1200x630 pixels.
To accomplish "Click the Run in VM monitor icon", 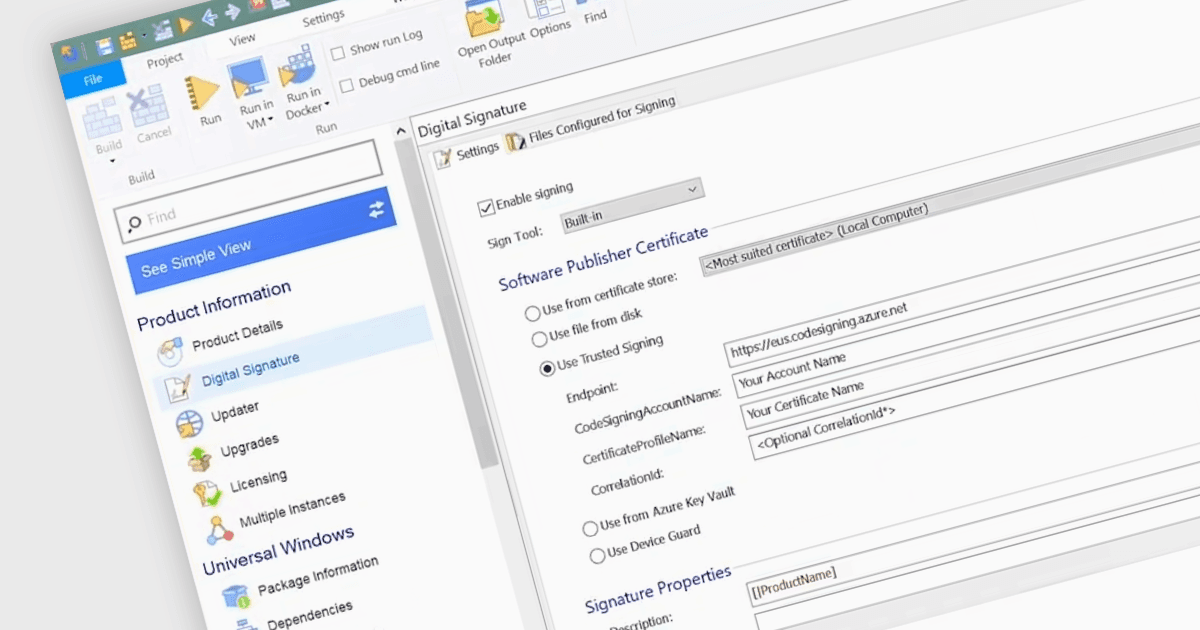I will pyautogui.click(x=250, y=78).
